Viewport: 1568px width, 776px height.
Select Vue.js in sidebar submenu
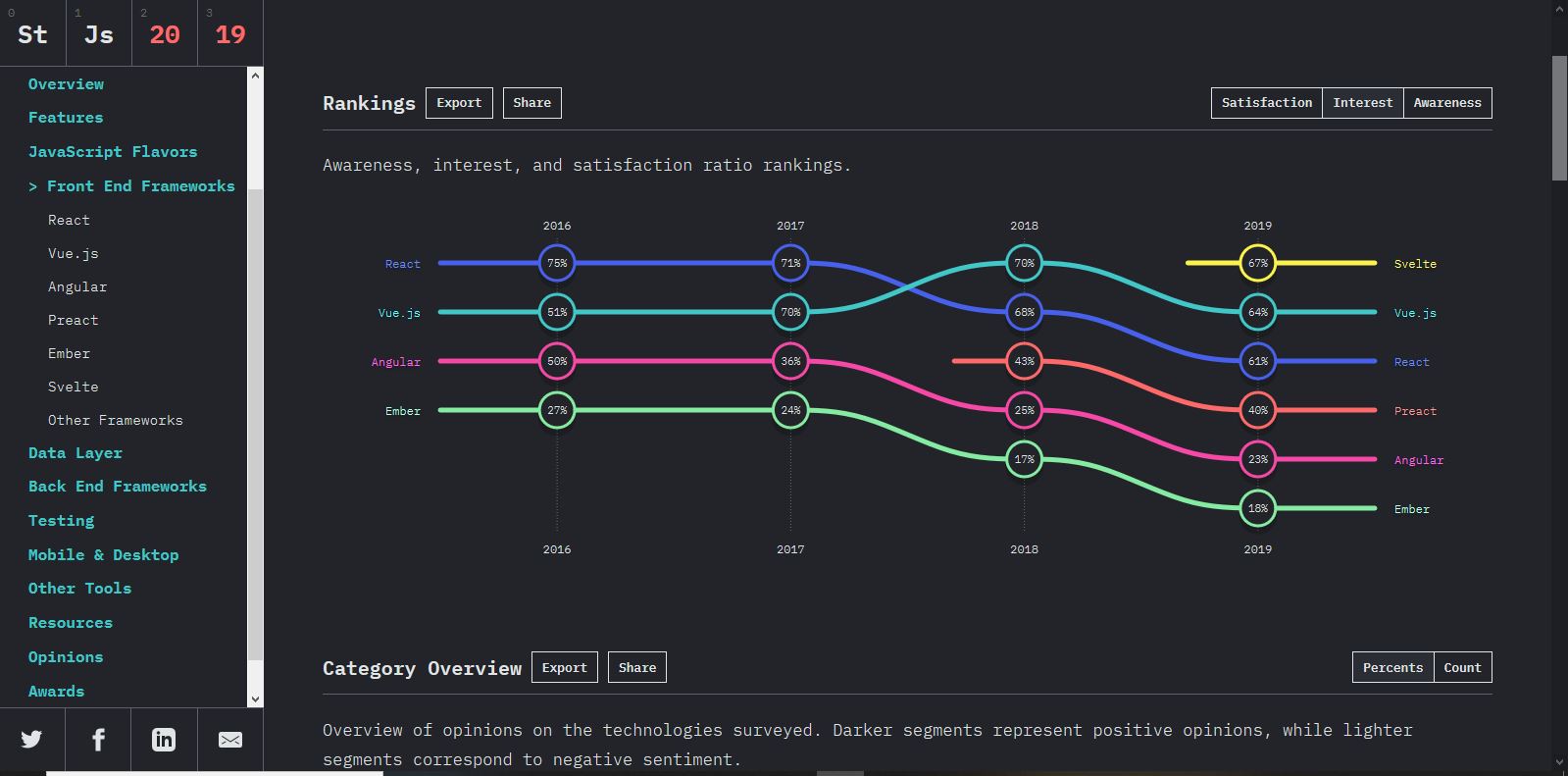click(x=74, y=254)
